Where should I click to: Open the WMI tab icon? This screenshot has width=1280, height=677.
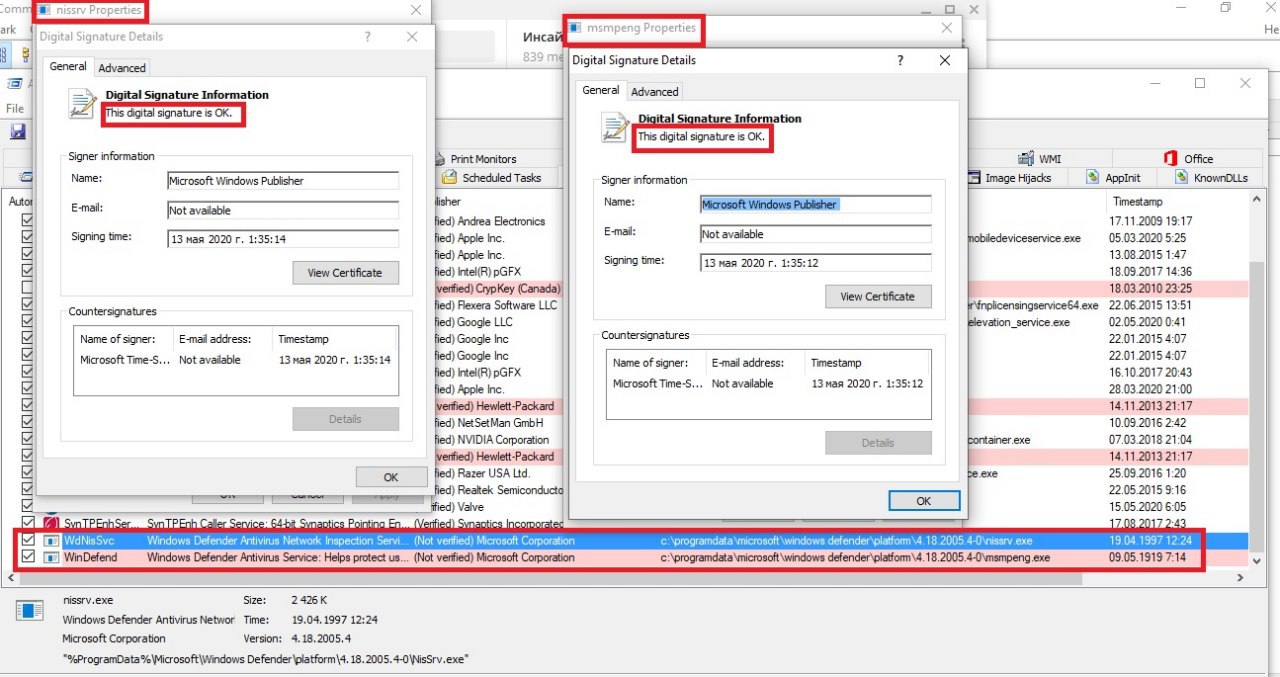click(1025, 159)
